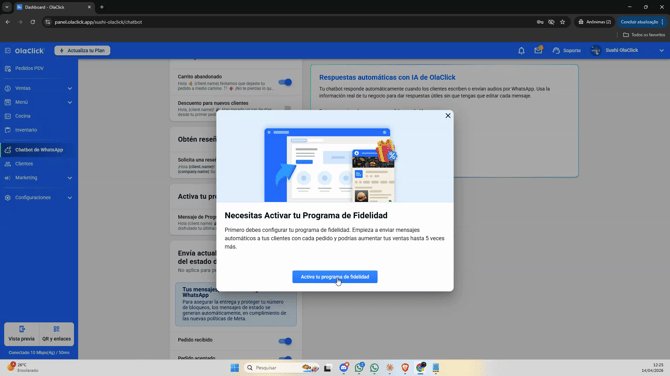Click the Ventas icon in sidebar
The width and height of the screenshot is (670, 376).
pyautogui.click(x=8, y=88)
